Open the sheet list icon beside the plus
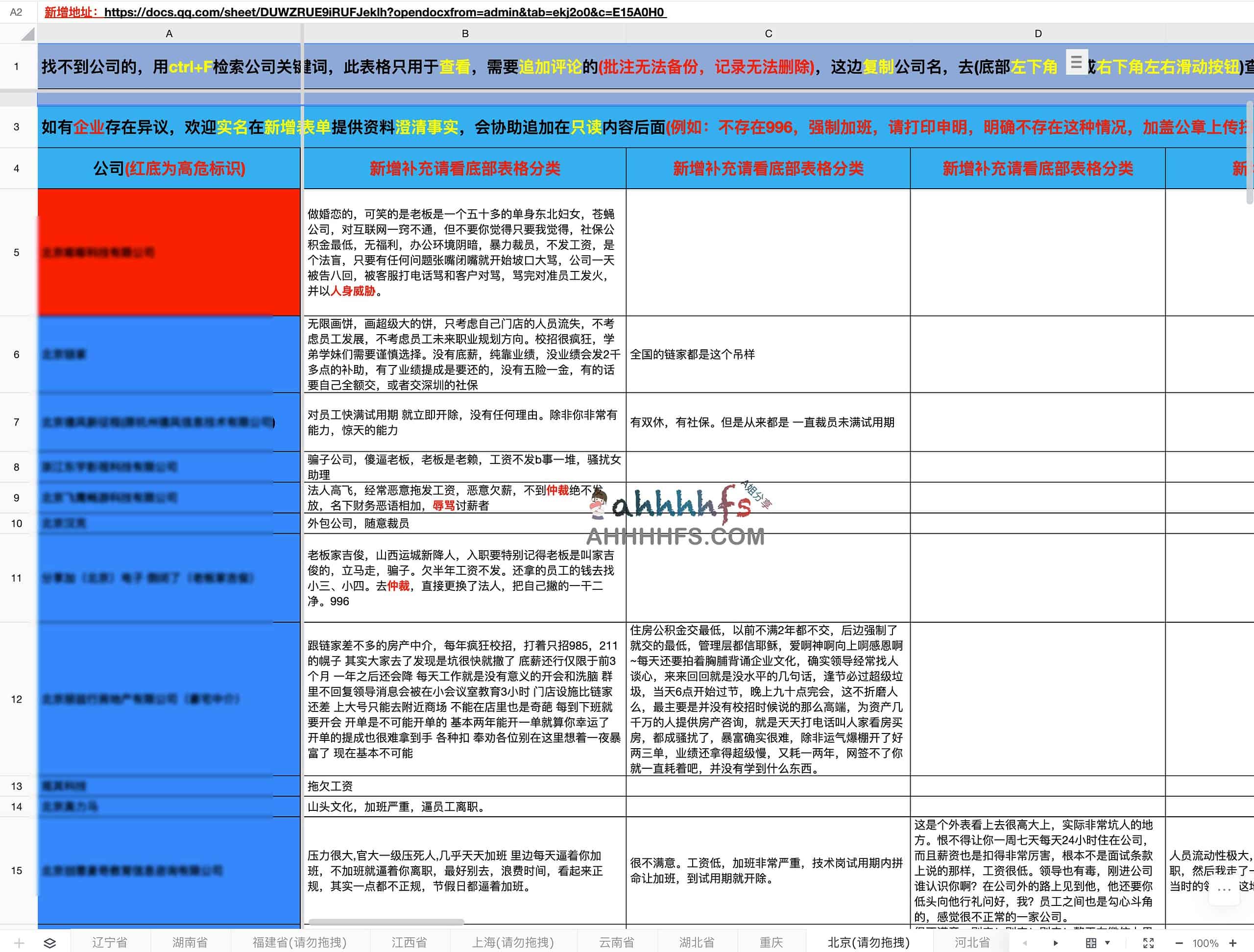 (x=49, y=943)
